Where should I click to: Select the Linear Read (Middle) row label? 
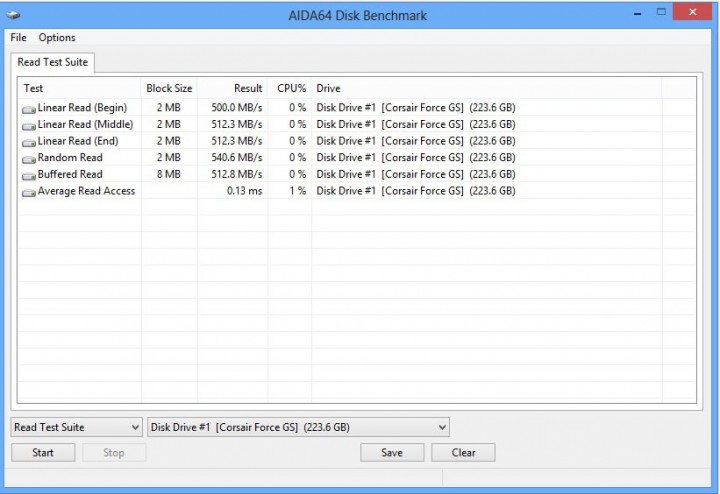coord(85,124)
